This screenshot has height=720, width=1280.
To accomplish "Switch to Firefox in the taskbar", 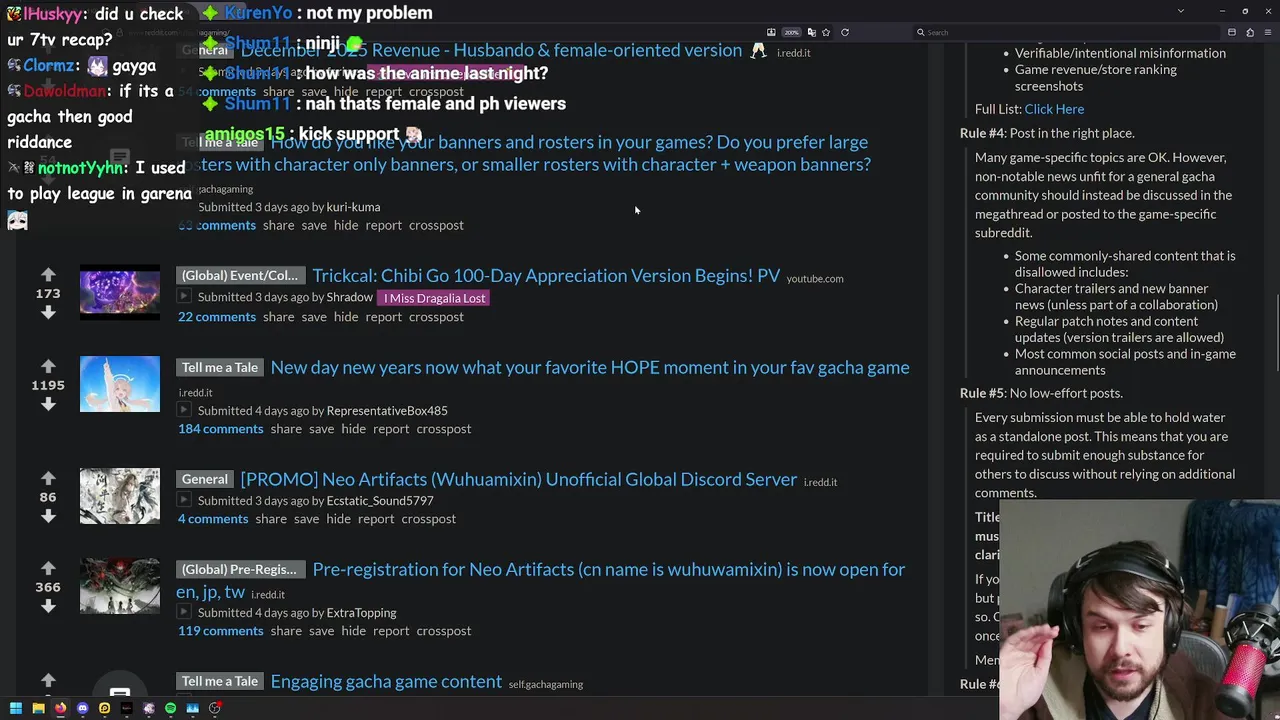I will tap(60, 708).
